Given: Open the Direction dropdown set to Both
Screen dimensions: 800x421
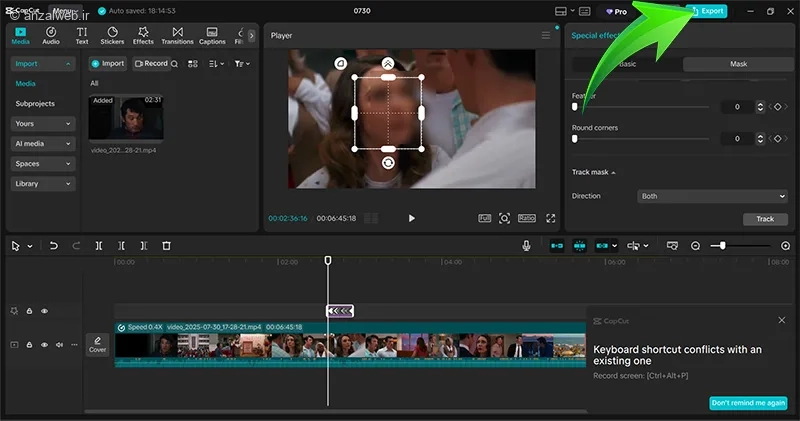Looking at the screenshot, I should (x=712, y=196).
